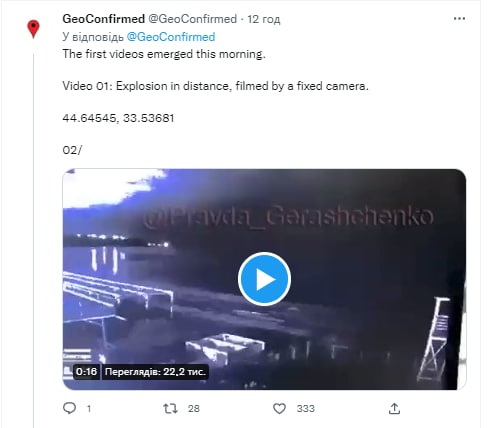Open the GeoConfirmed display name profile
The image size is (493, 428).
coord(103,19)
